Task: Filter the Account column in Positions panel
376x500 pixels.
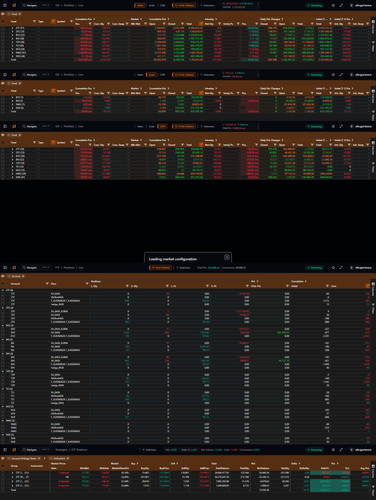Action: coord(47,284)
